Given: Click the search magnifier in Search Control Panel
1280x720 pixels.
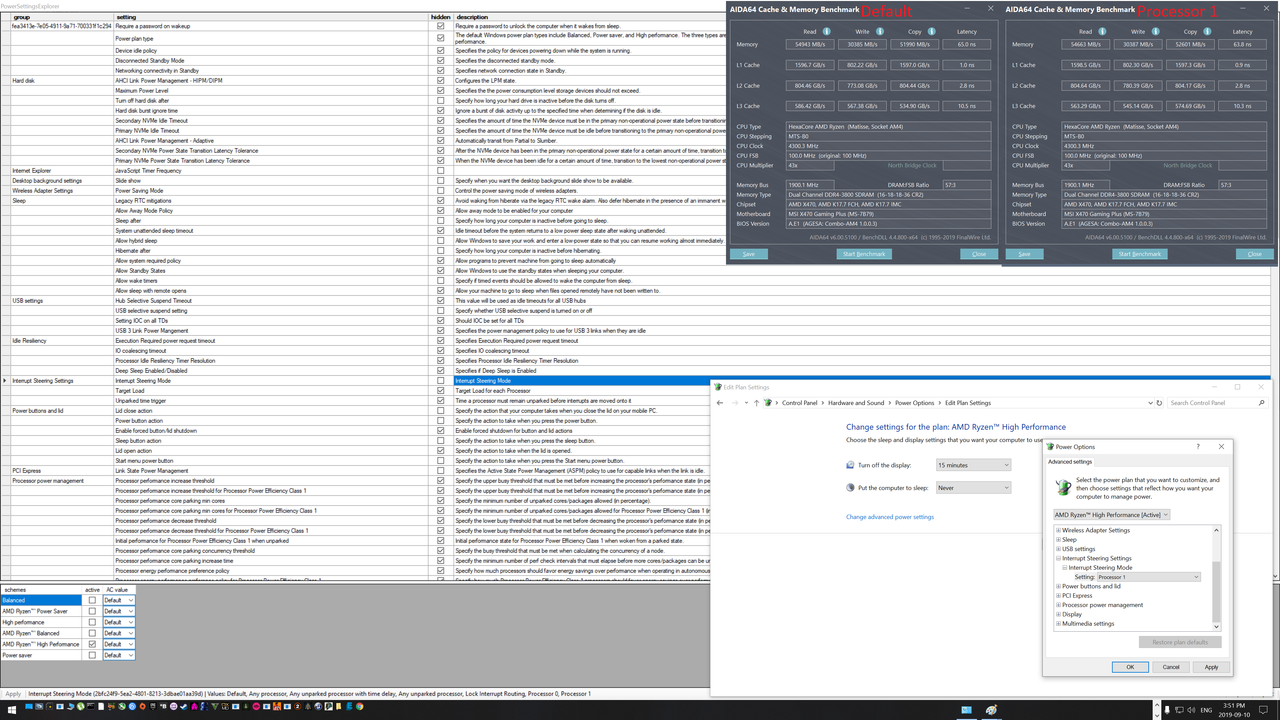Looking at the screenshot, I should [x=1262, y=403].
